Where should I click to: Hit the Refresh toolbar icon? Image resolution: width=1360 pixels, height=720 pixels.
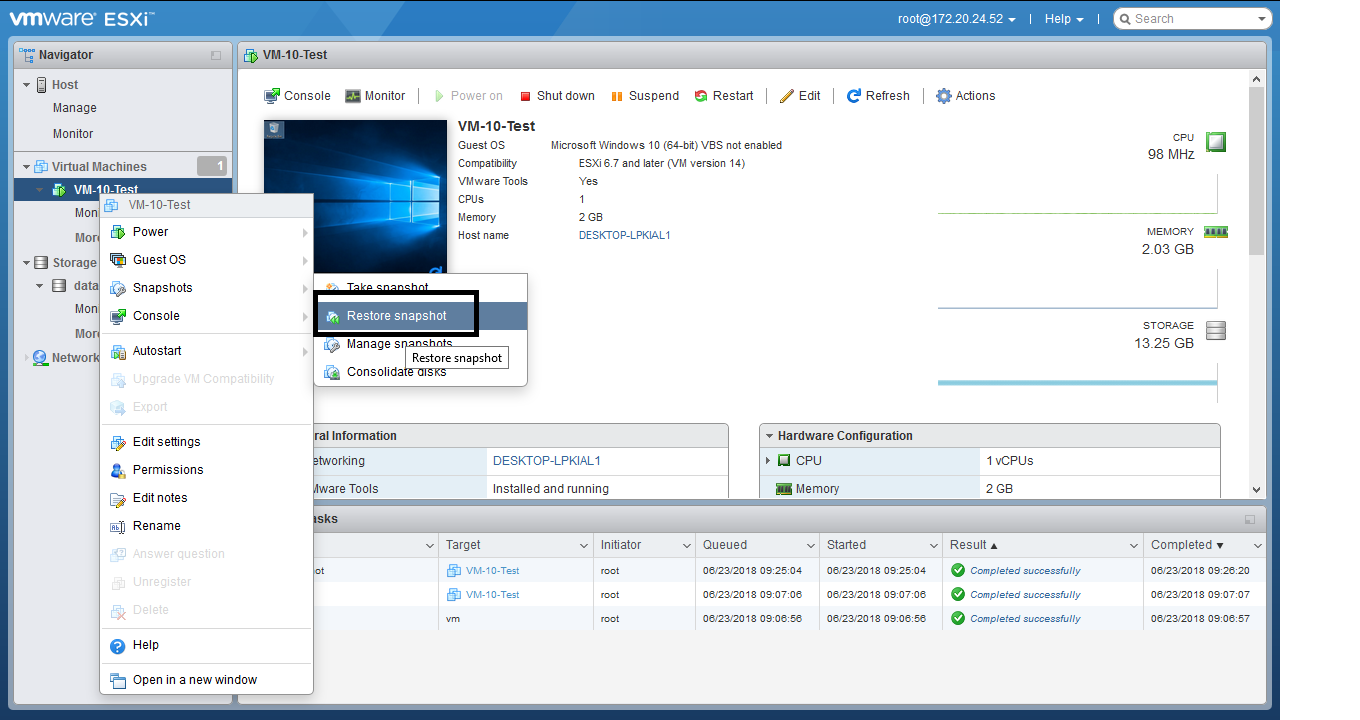pos(854,96)
